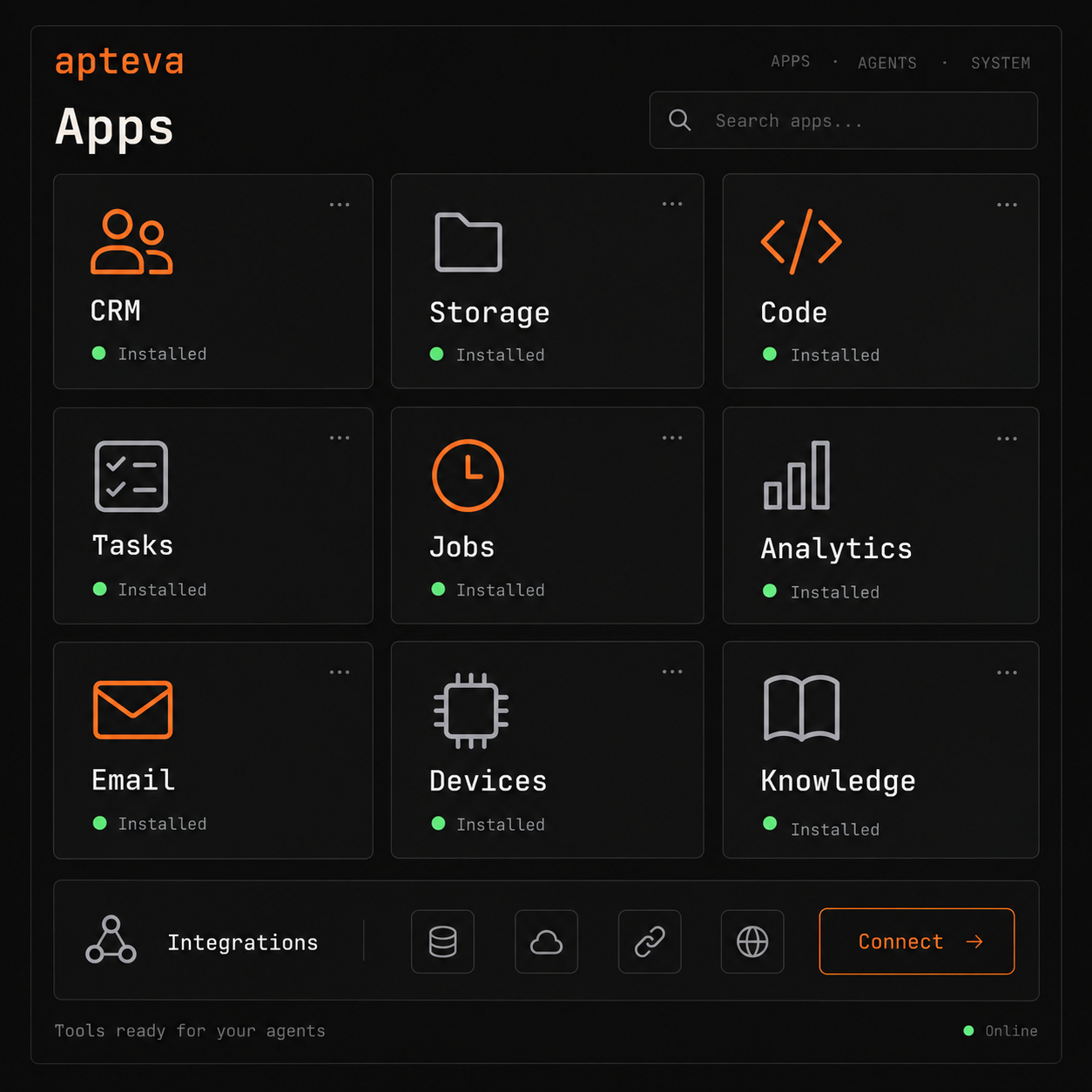Click the Devices app title
This screenshot has height=1092, width=1092.
tap(488, 780)
